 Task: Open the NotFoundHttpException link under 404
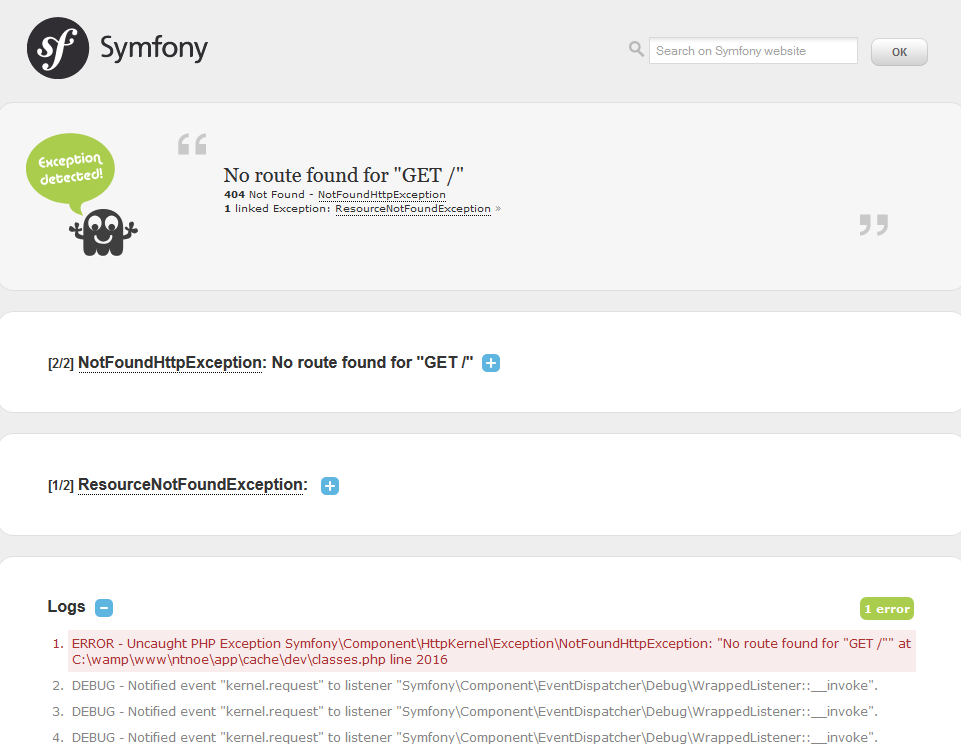pos(381,195)
